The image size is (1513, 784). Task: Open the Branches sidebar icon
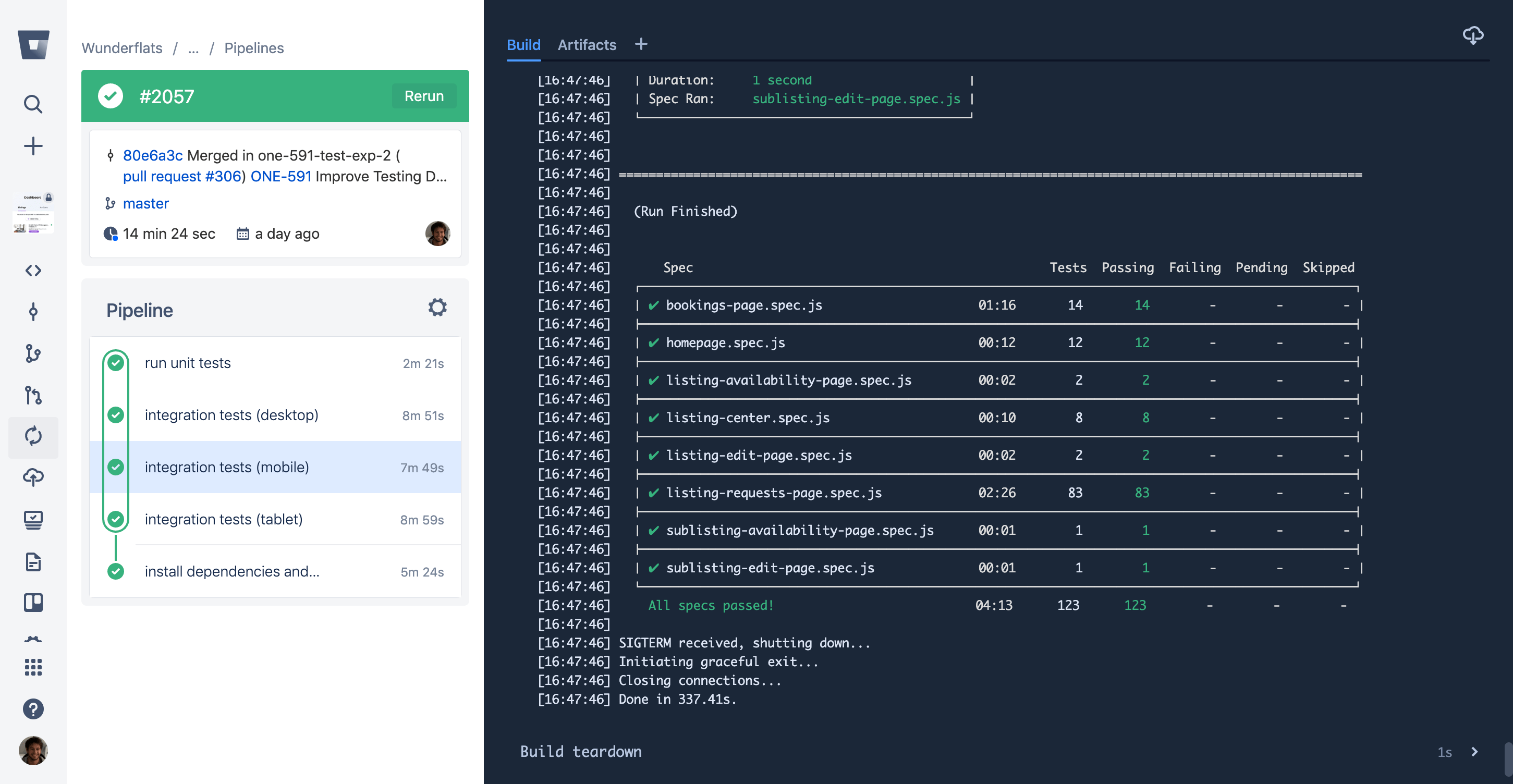click(33, 353)
